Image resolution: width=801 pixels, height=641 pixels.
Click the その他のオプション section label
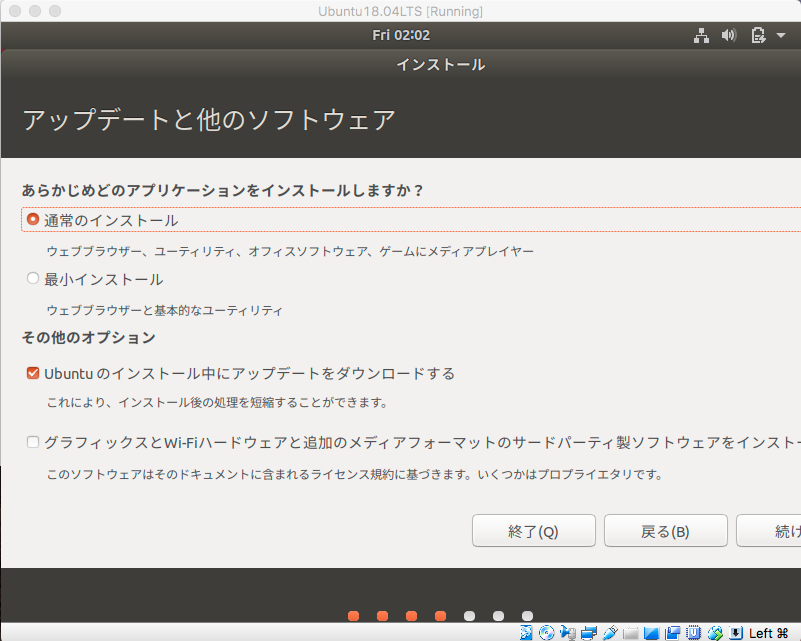88,338
